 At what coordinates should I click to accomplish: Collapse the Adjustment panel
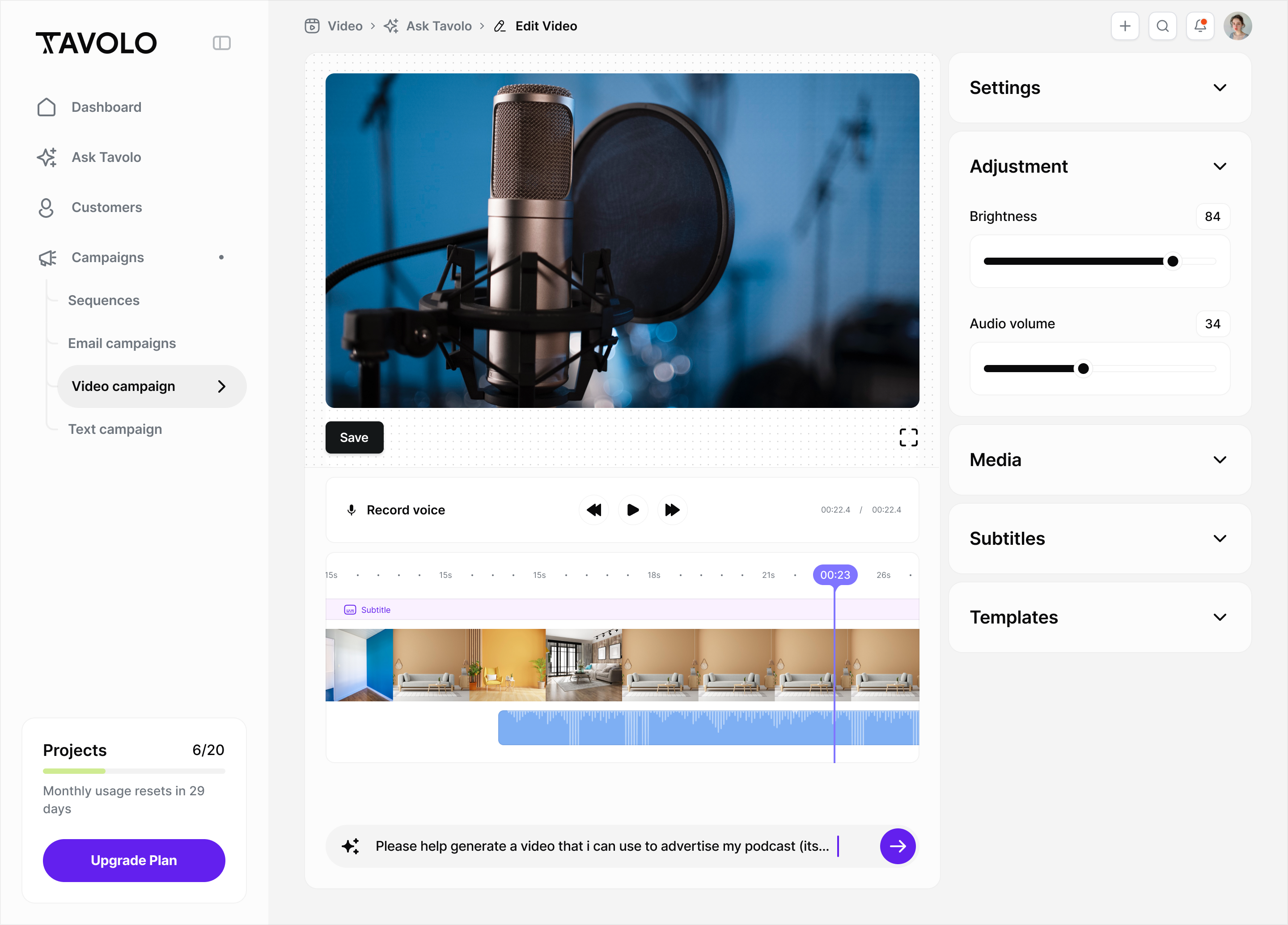tap(1219, 166)
